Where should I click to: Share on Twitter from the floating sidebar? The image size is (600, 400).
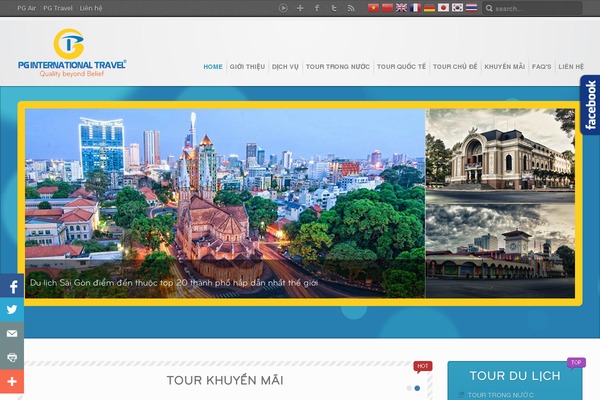point(12,310)
